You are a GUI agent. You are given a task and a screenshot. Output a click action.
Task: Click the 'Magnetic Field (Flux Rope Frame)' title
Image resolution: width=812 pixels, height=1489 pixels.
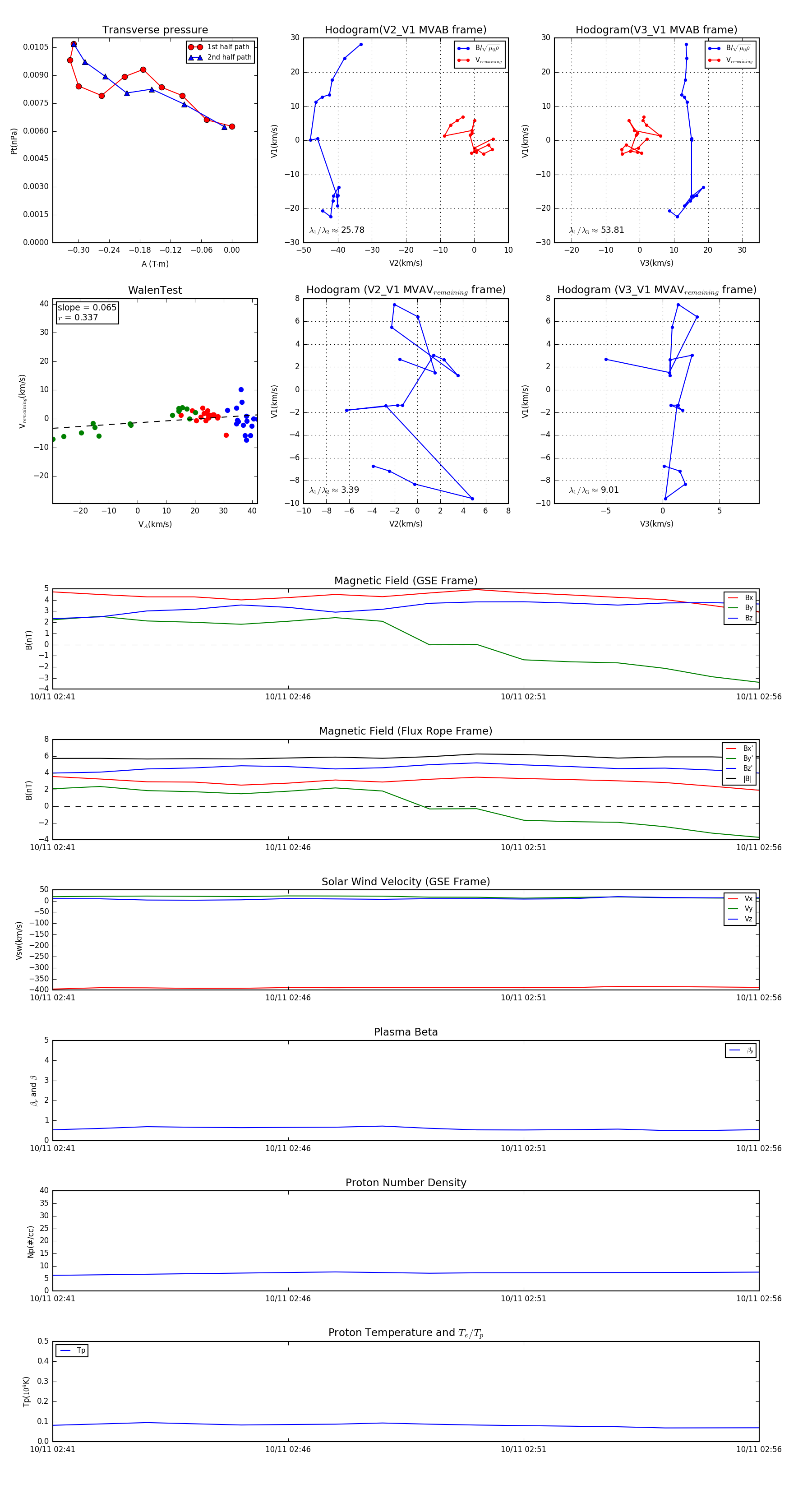(x=406, y=731)
